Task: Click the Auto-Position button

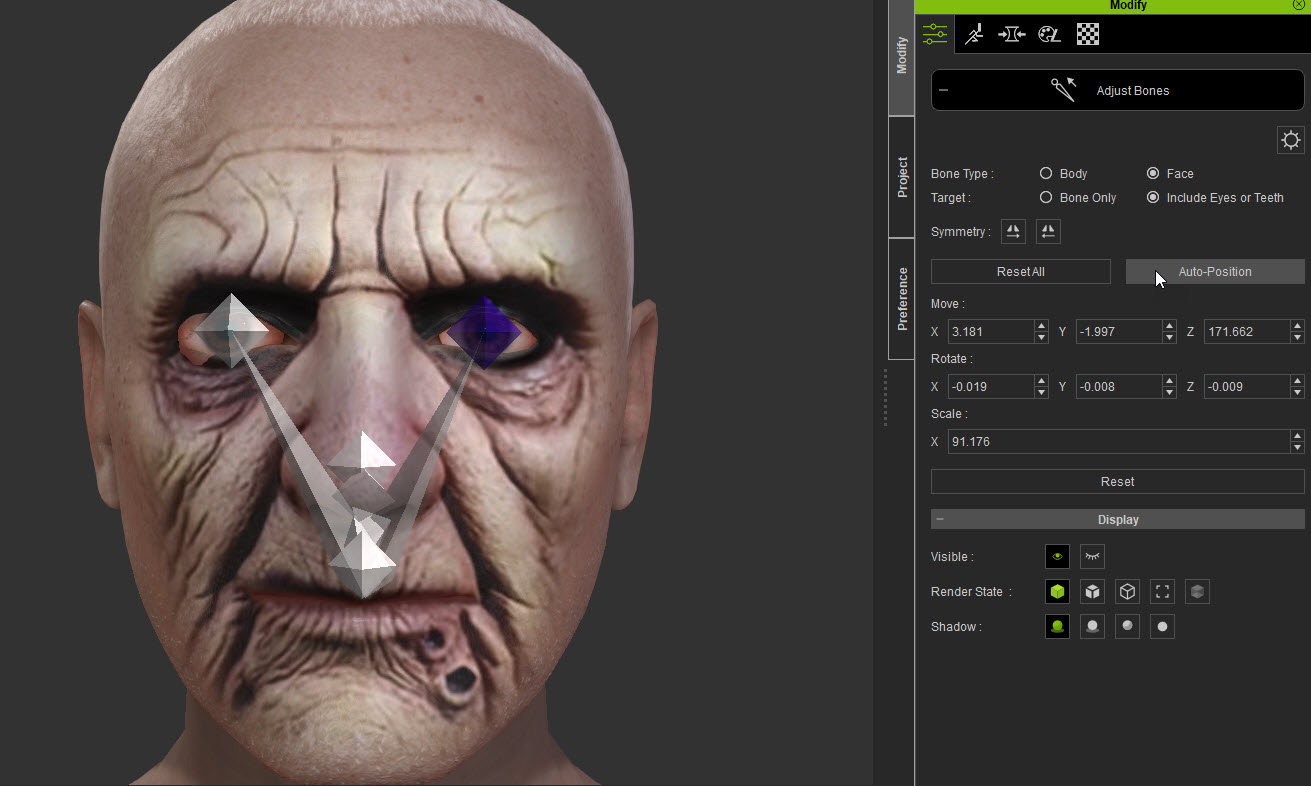Action: pos(1215,271)
